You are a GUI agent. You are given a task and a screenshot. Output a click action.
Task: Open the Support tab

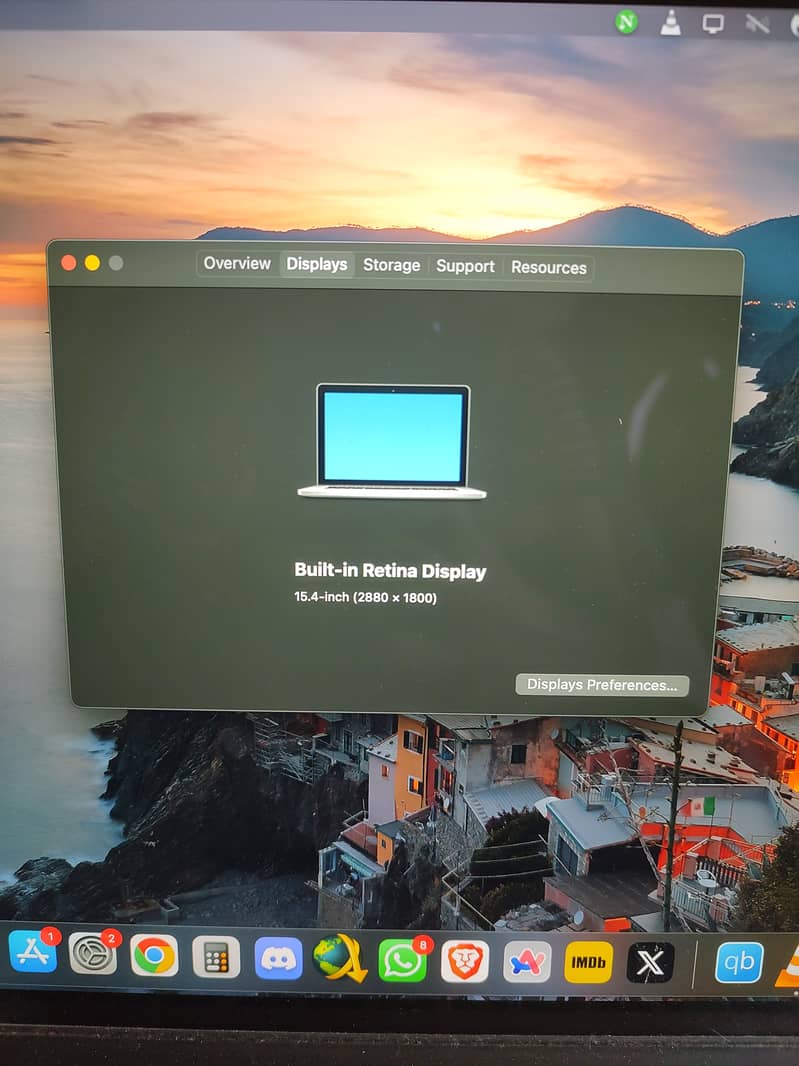[465, 266]
